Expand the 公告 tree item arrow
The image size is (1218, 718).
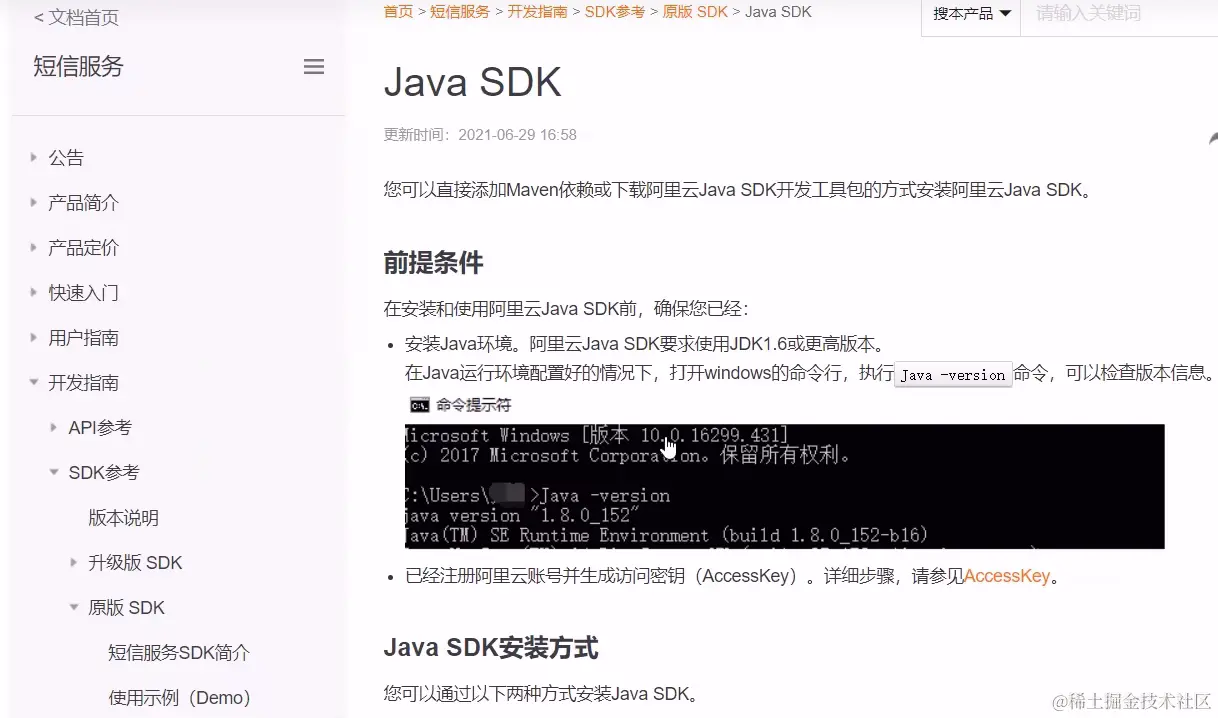(34, 157)
